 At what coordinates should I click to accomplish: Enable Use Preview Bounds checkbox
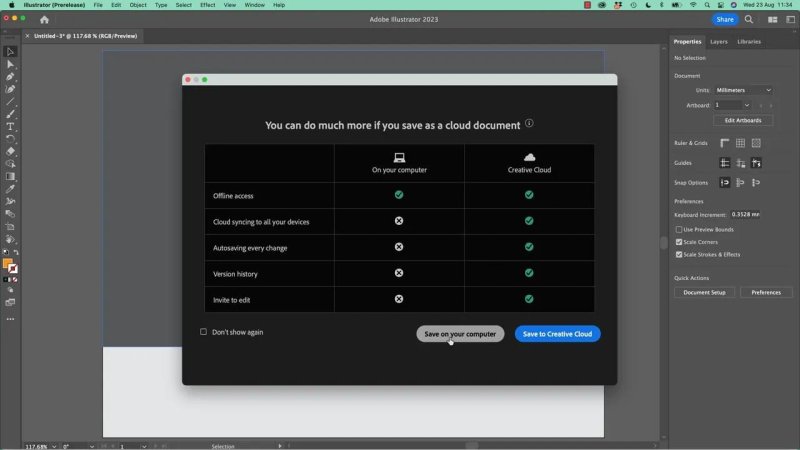point(679,230)
